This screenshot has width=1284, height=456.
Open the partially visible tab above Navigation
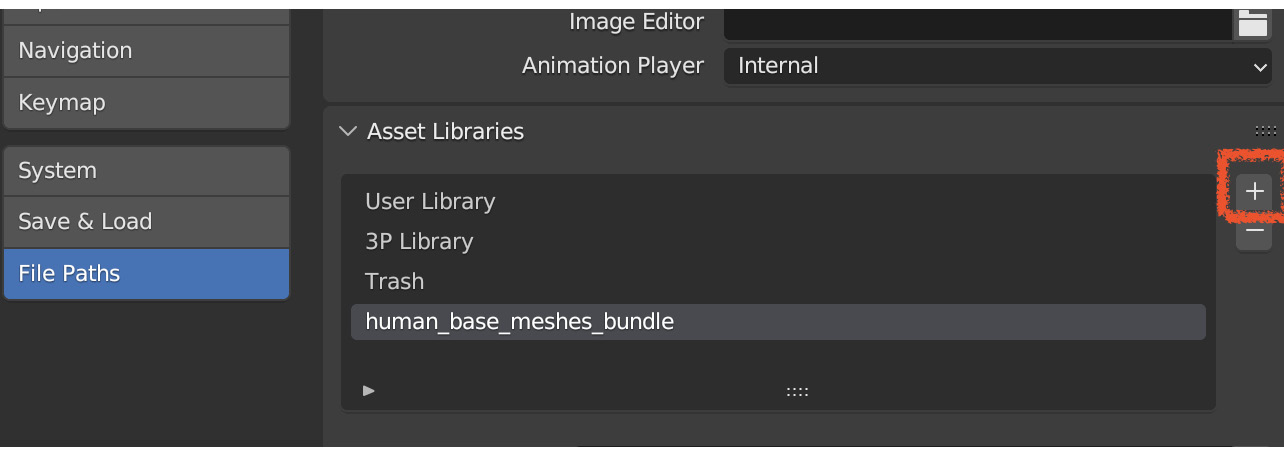[146, 14]
